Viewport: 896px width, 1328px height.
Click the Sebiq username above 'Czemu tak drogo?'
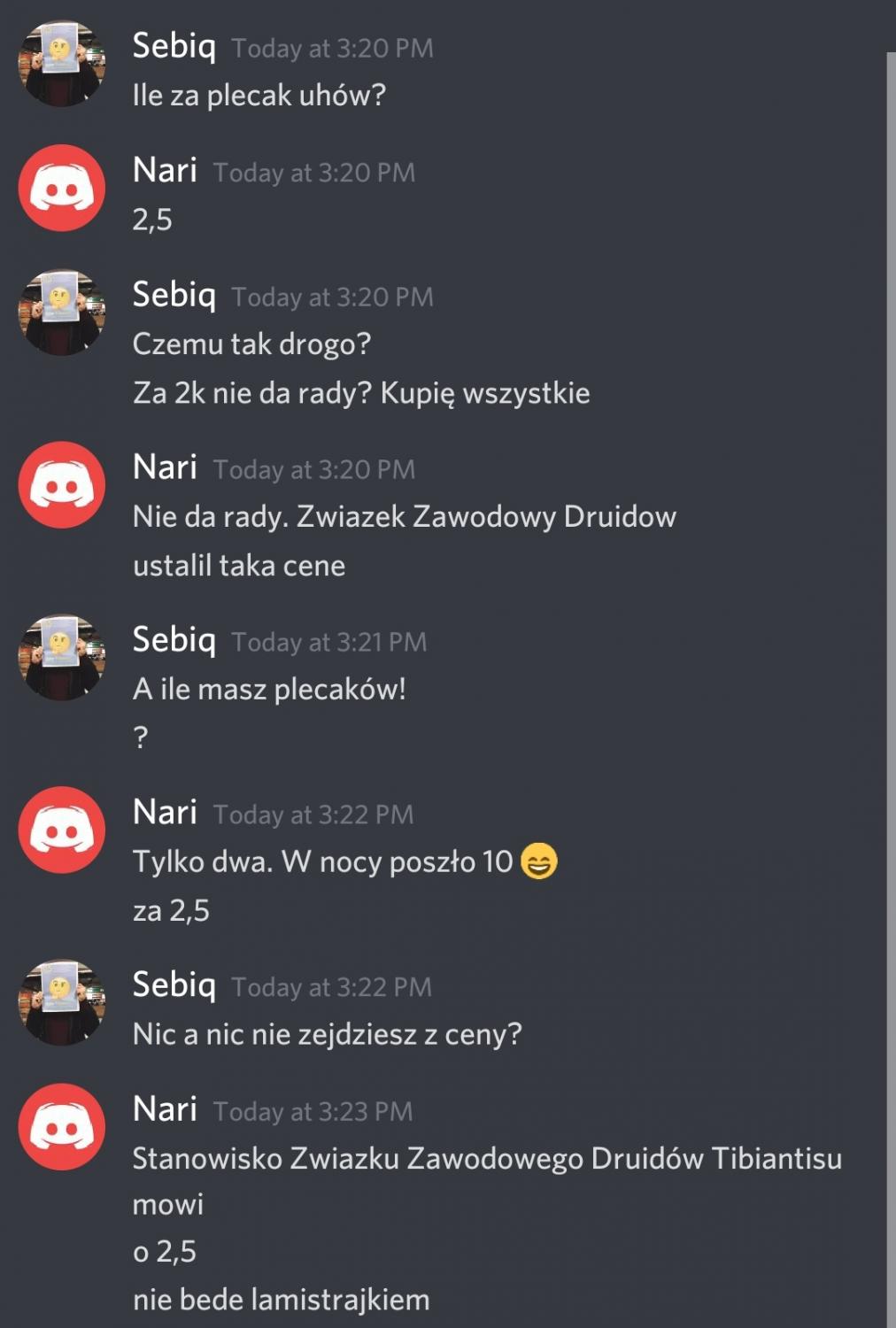[174, 294]
